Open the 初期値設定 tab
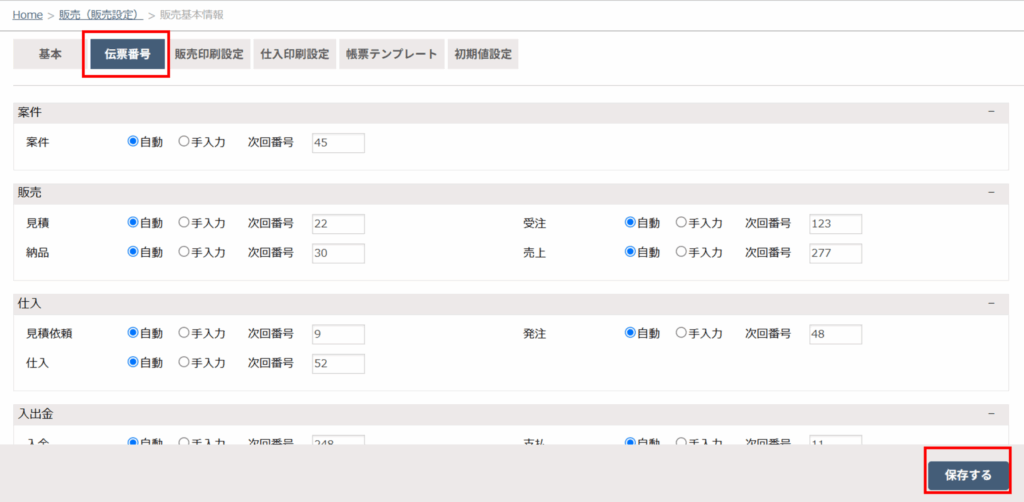 pos(482,55)
